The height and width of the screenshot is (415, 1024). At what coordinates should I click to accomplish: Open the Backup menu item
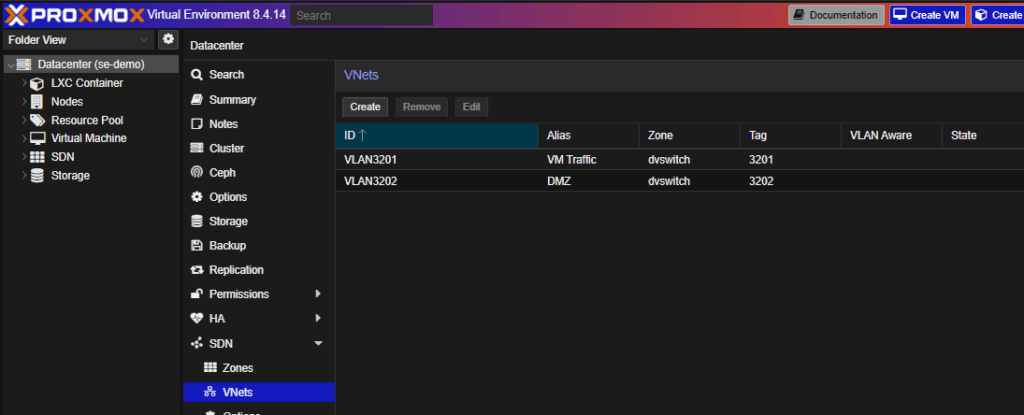click(x=259, y=246)
